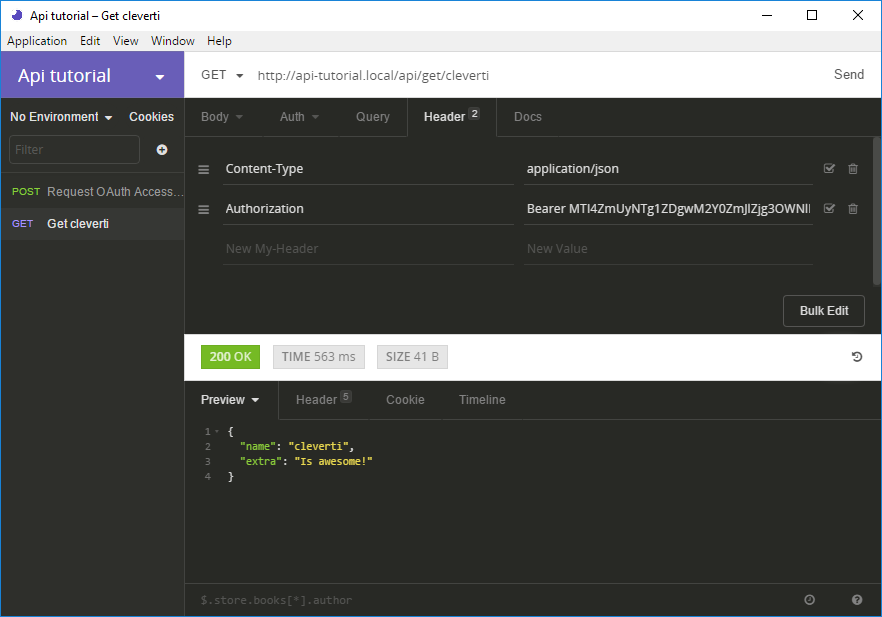The width and height of the screenshot is (882, 617).
Task: Restore a previous response using history icon
Action: (857, 357)
